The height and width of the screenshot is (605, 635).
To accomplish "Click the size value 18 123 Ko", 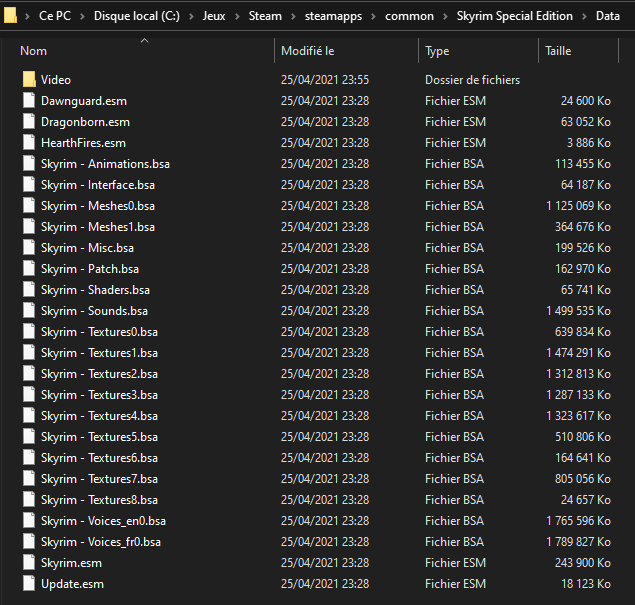I will [586, 584].
